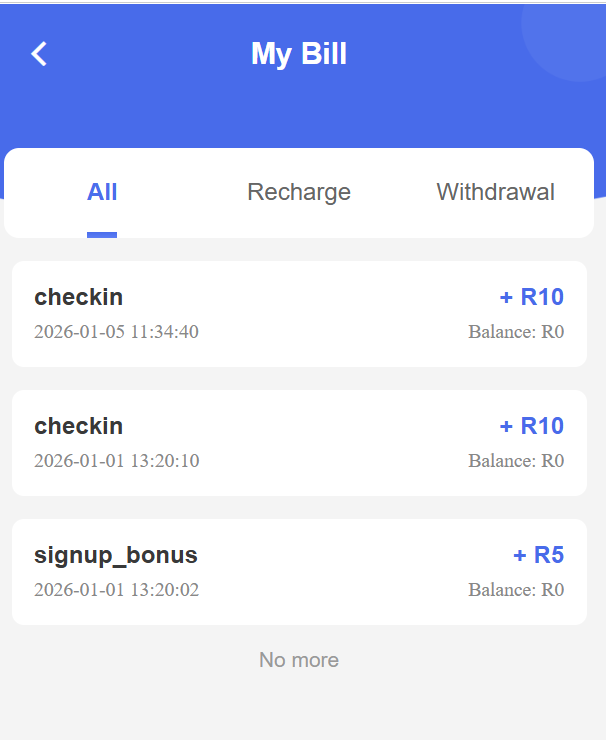Click the blue underline beneath the All tab
The width and height of the screenshot is (606, 740).
point(102,235)
